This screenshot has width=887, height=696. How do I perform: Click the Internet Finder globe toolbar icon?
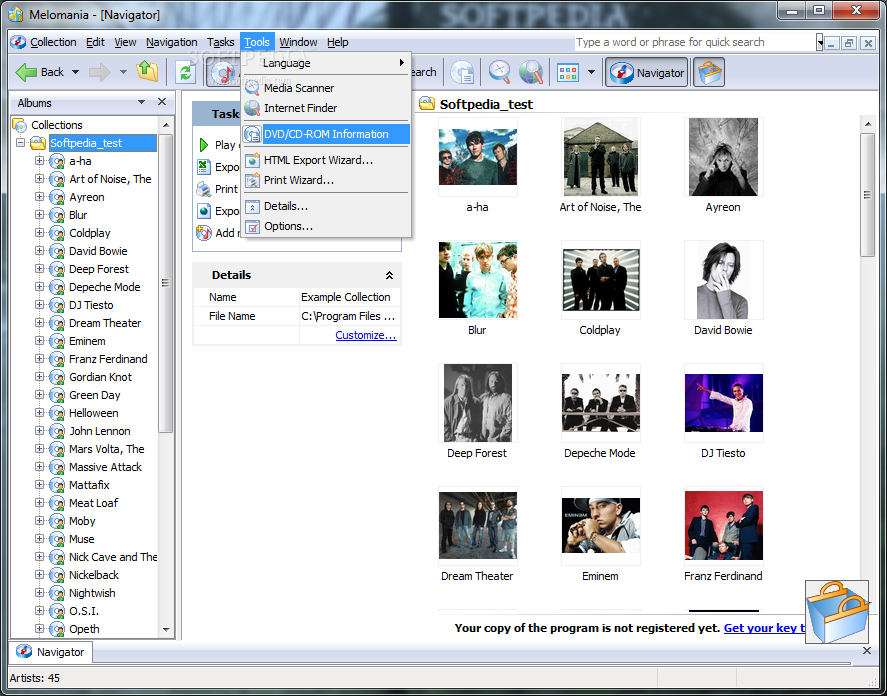pos(531,72)
